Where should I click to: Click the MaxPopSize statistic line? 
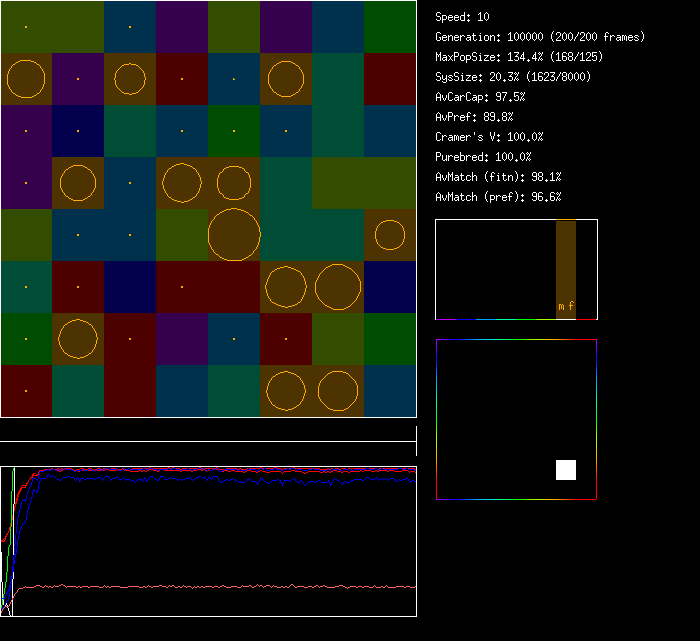(x=518, y=57)
